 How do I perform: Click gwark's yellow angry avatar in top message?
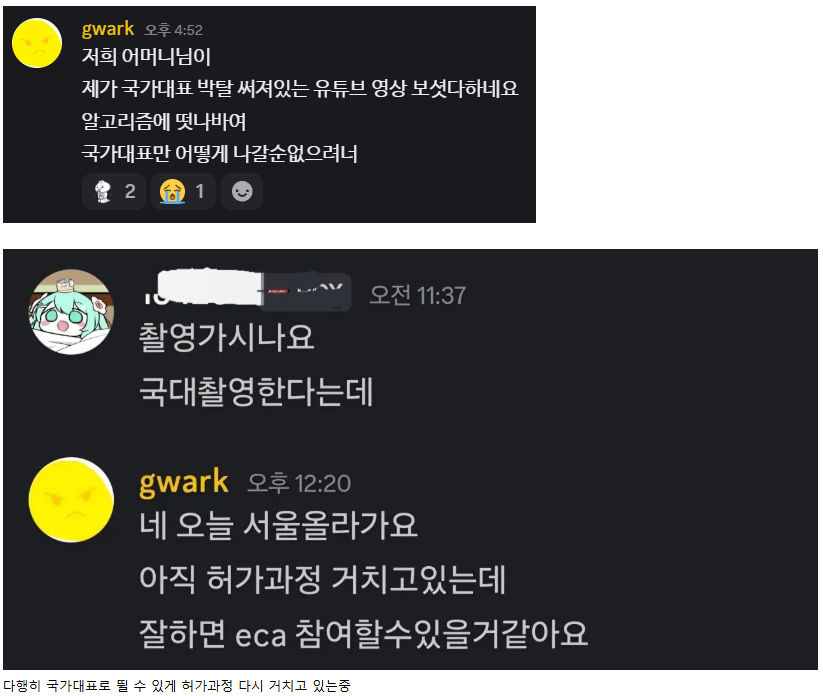[37, 43]
